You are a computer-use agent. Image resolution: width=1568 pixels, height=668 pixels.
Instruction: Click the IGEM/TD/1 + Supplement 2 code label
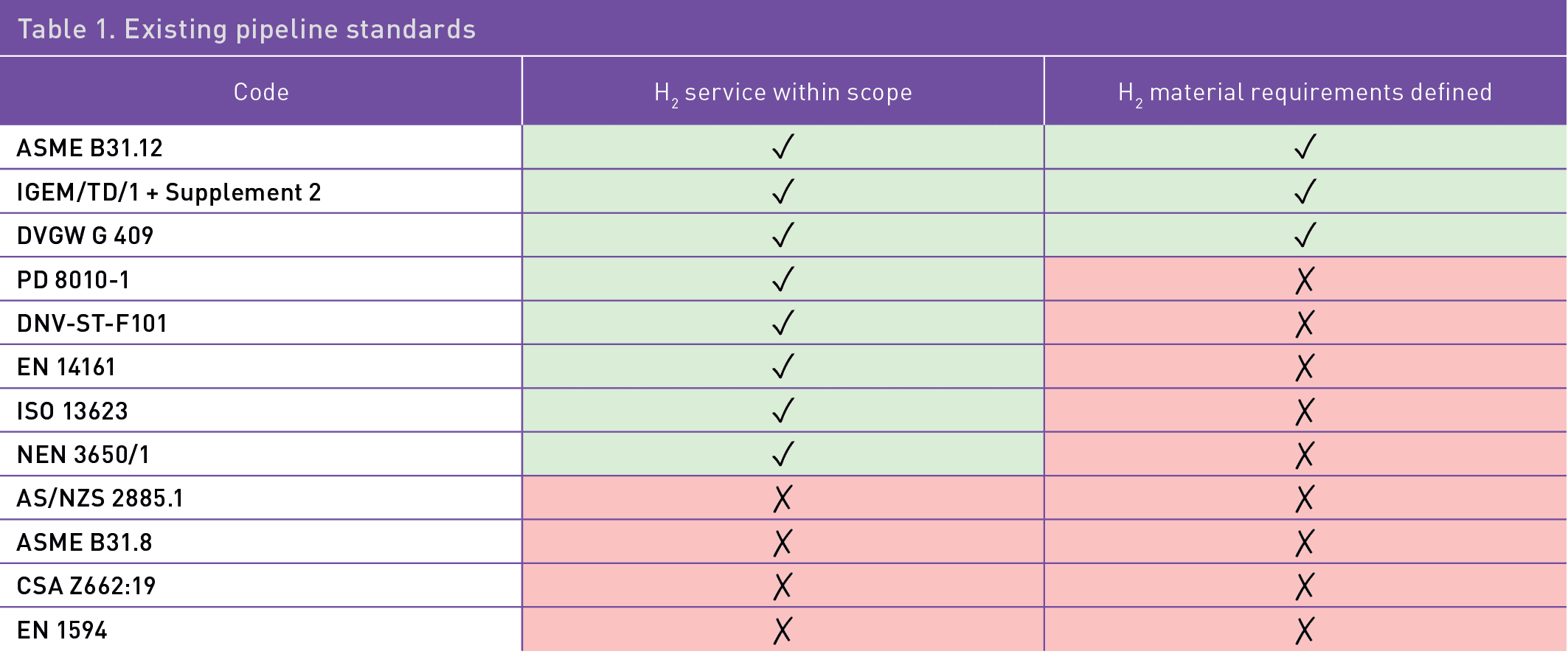click(169, 192)
